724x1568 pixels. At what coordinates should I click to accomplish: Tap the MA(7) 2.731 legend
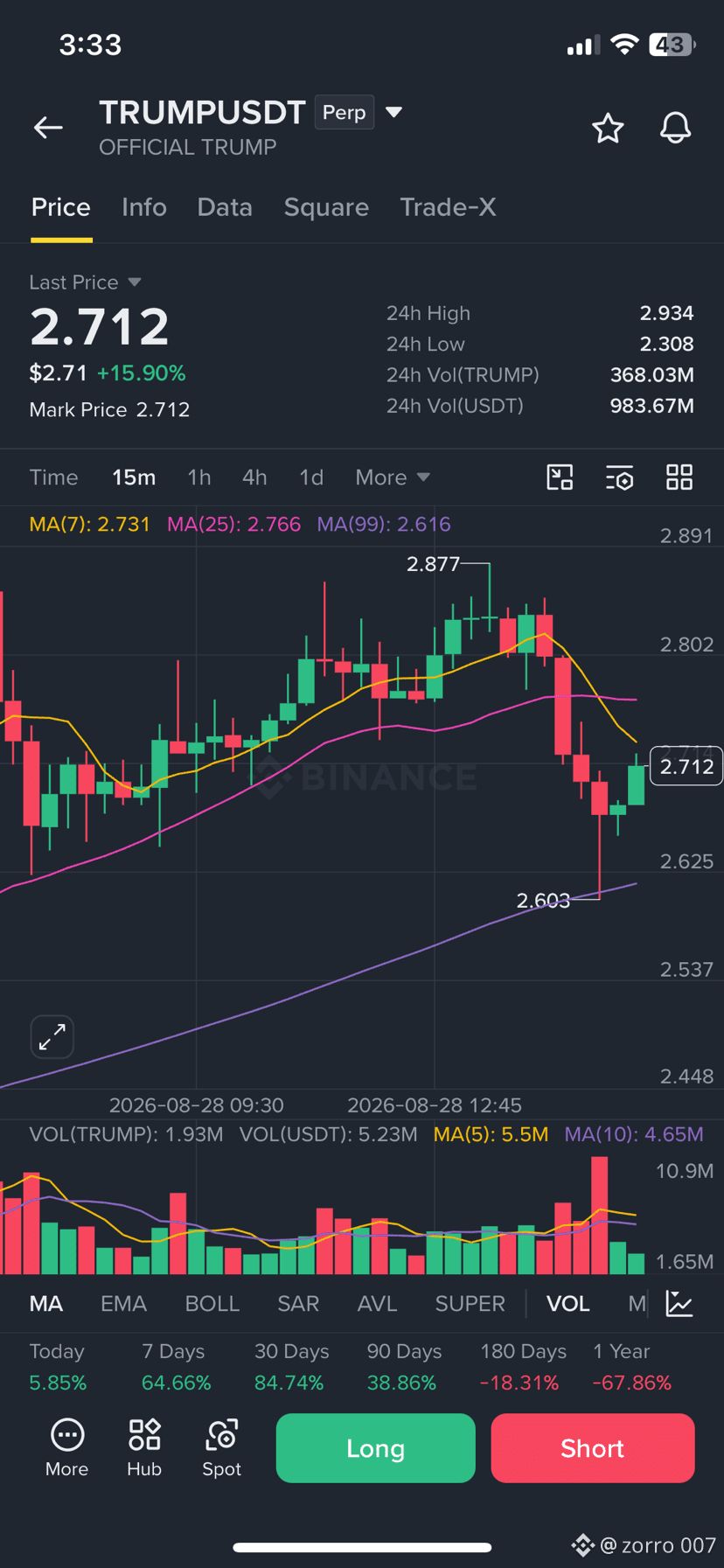(x=90, y=525)
